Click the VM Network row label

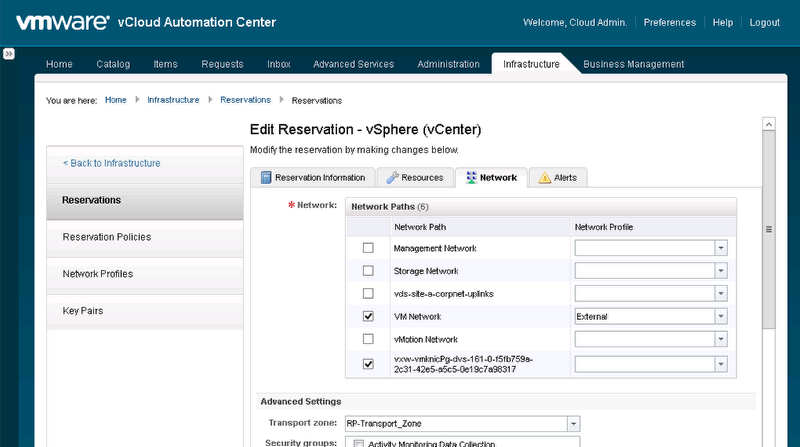coord(417,317)
